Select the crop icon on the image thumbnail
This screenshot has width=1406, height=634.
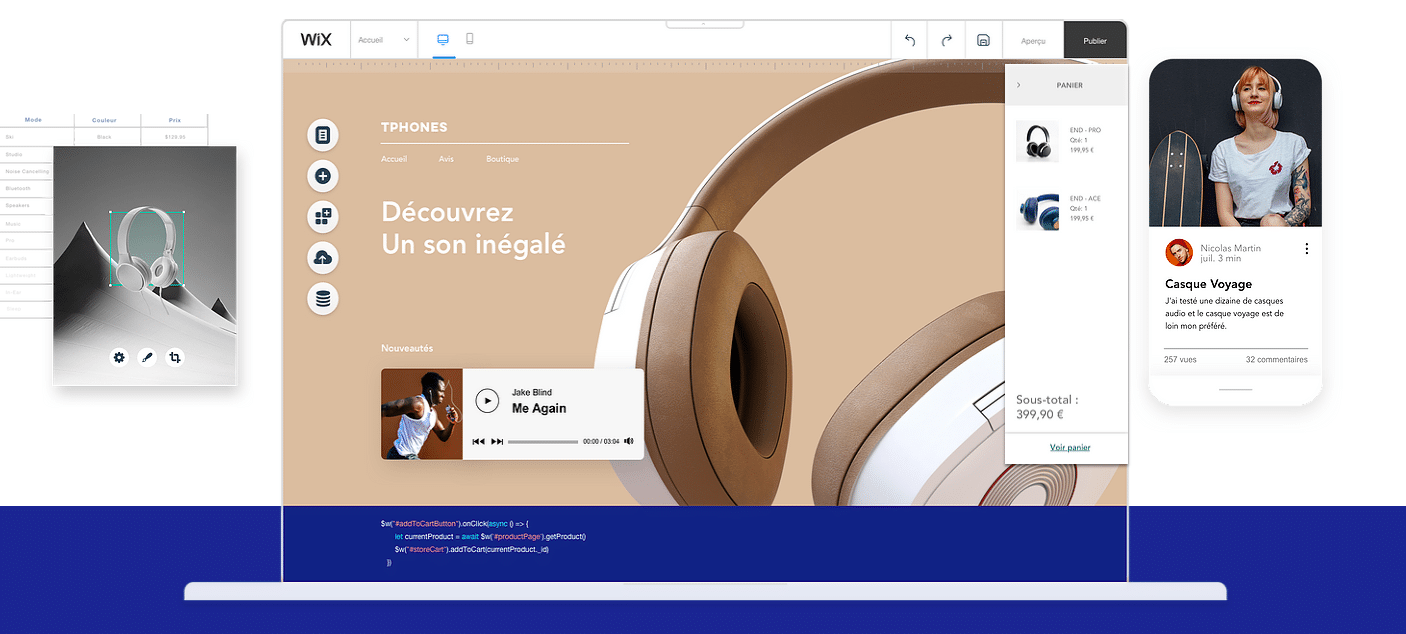175,356
